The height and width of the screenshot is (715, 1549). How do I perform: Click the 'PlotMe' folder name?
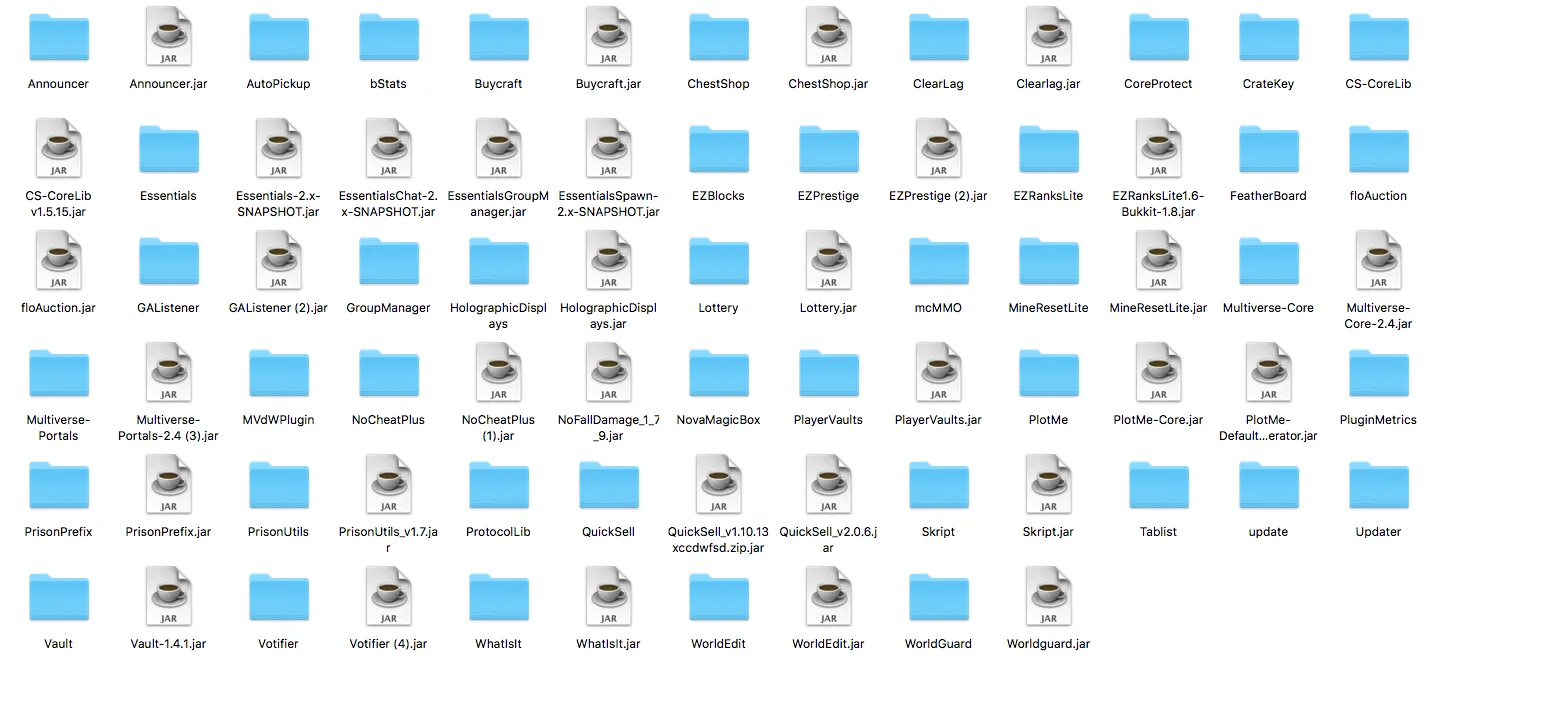point(1048,420)
